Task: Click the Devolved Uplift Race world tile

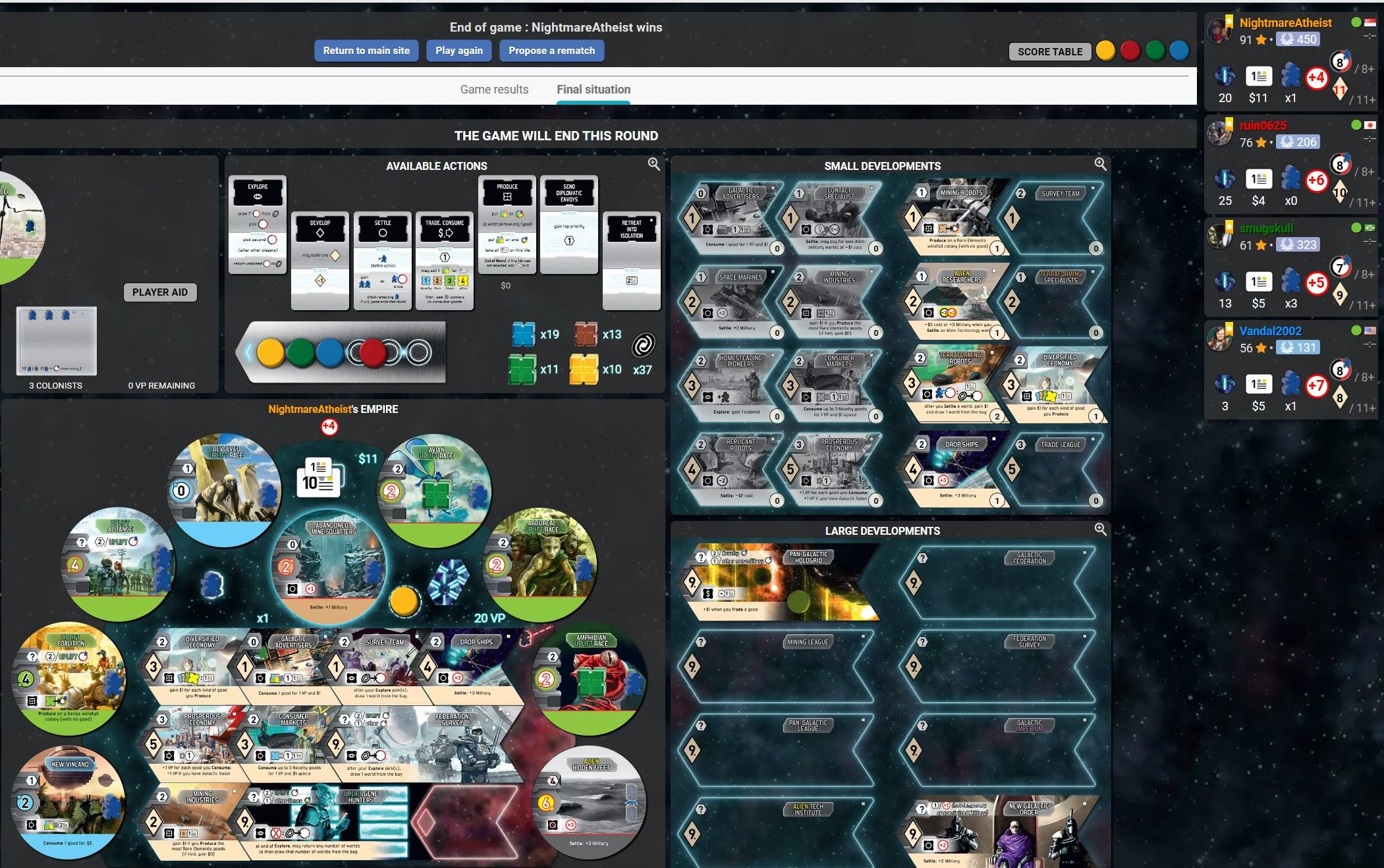Action: (x=224, y=491)
